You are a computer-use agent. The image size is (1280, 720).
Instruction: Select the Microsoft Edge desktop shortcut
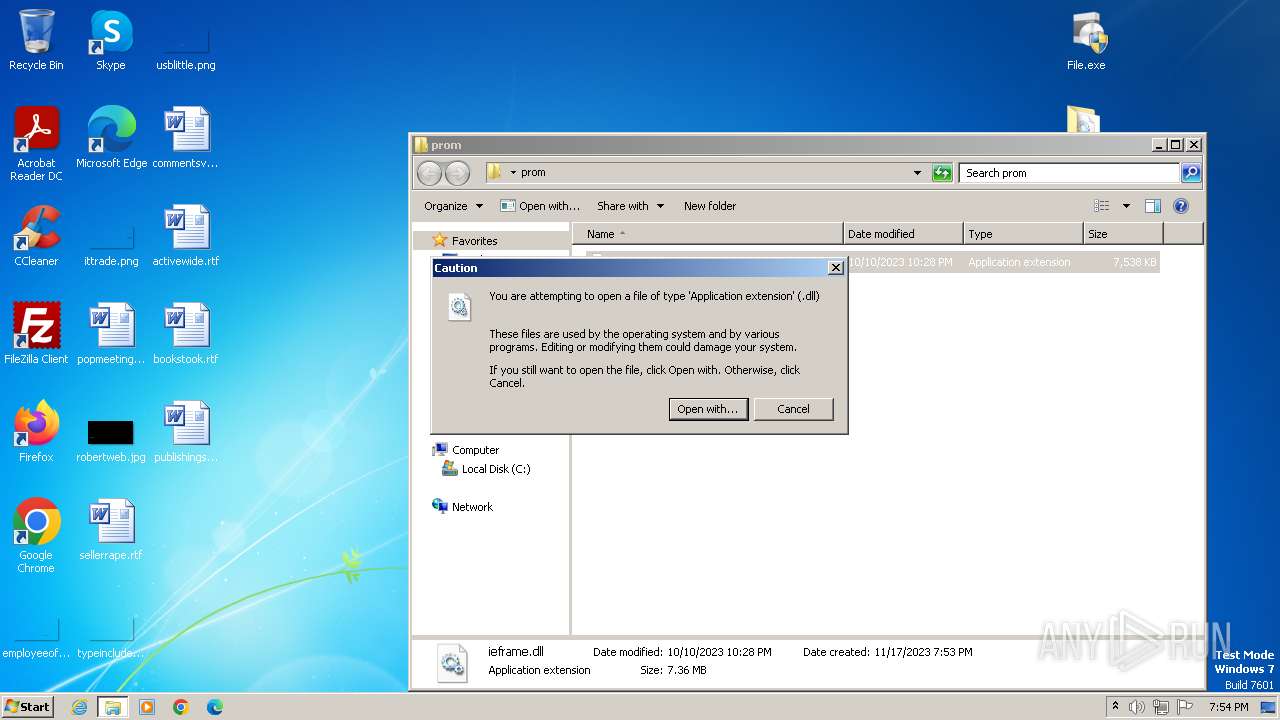coord(111,137)
